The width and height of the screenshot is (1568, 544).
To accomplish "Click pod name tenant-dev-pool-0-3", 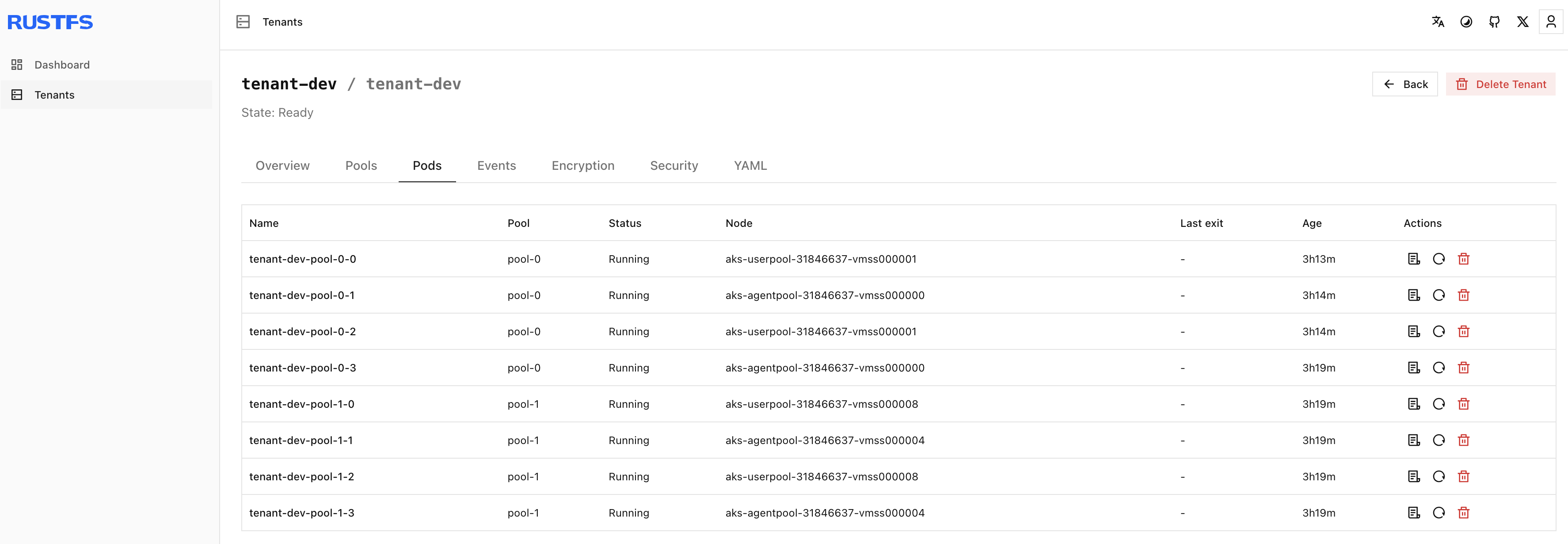I will (303, 368).
